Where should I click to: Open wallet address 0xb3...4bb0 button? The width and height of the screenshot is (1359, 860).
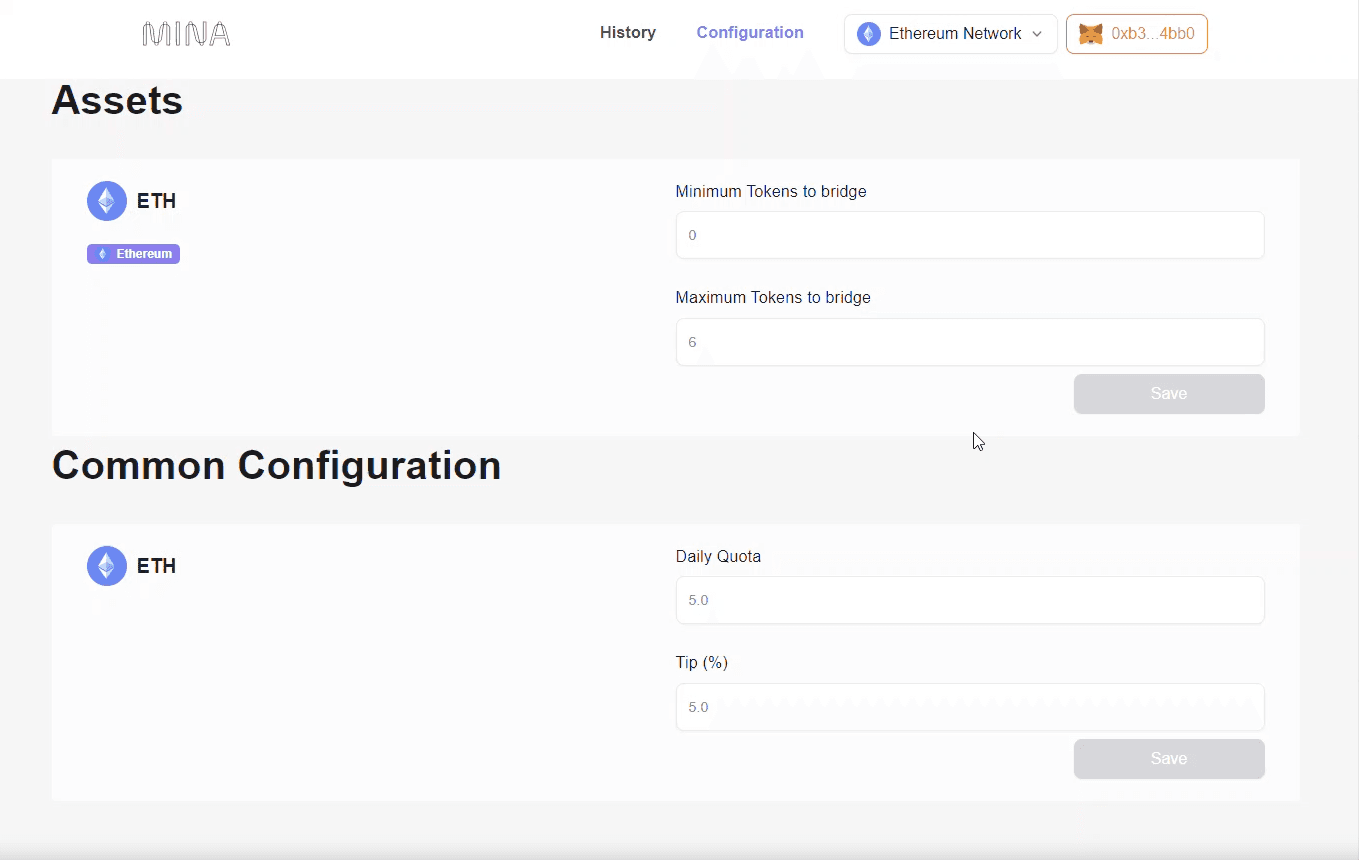[1137, 34]
